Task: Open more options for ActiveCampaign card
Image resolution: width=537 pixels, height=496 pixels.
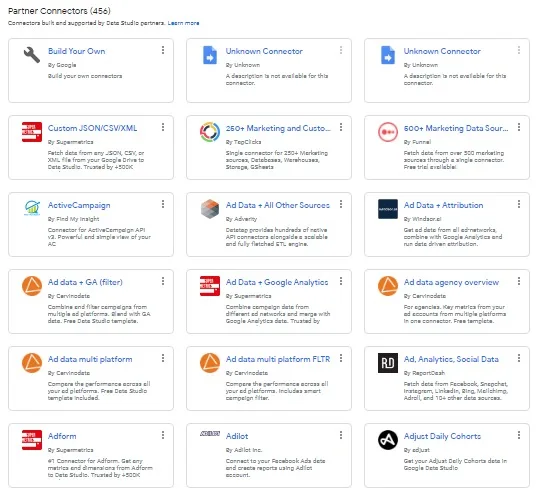Action: [x=163, y=204]
